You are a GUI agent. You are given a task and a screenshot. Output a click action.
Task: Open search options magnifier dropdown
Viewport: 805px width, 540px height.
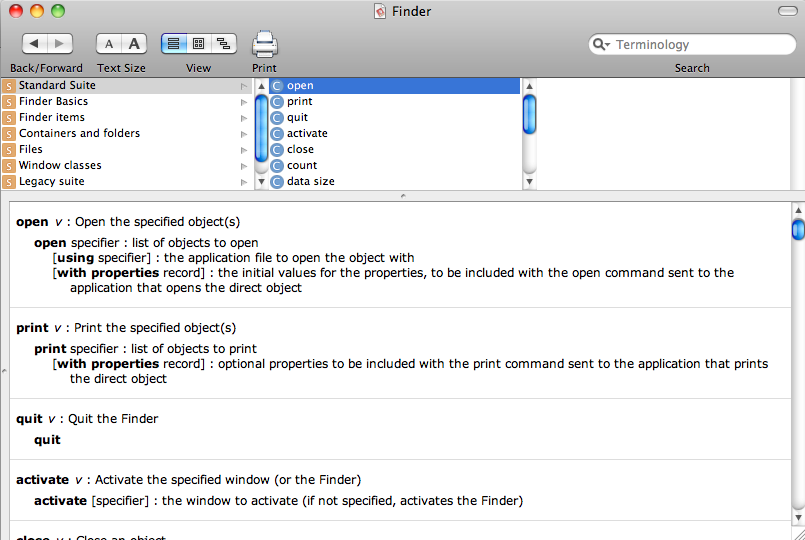(x=601, y=45)
